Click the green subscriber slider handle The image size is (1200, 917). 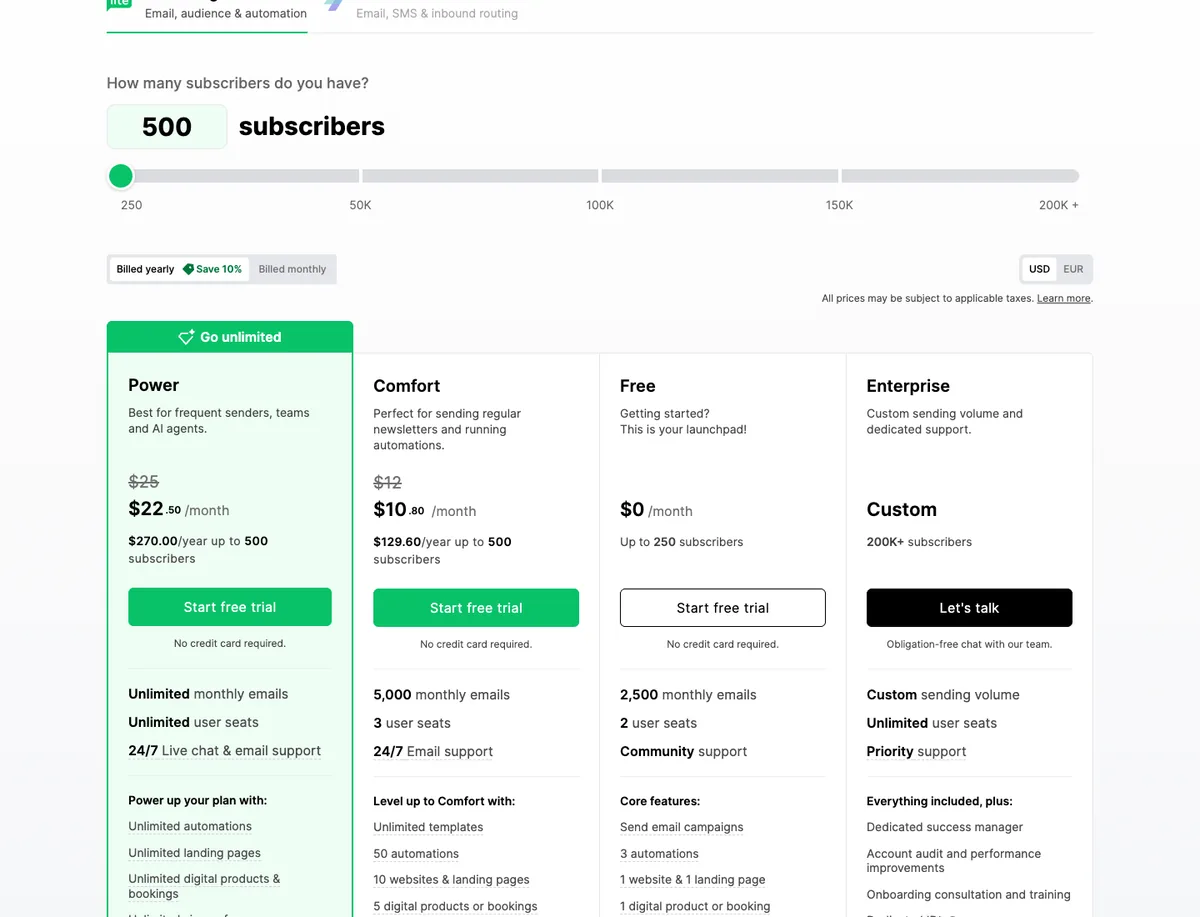[121, 176]
